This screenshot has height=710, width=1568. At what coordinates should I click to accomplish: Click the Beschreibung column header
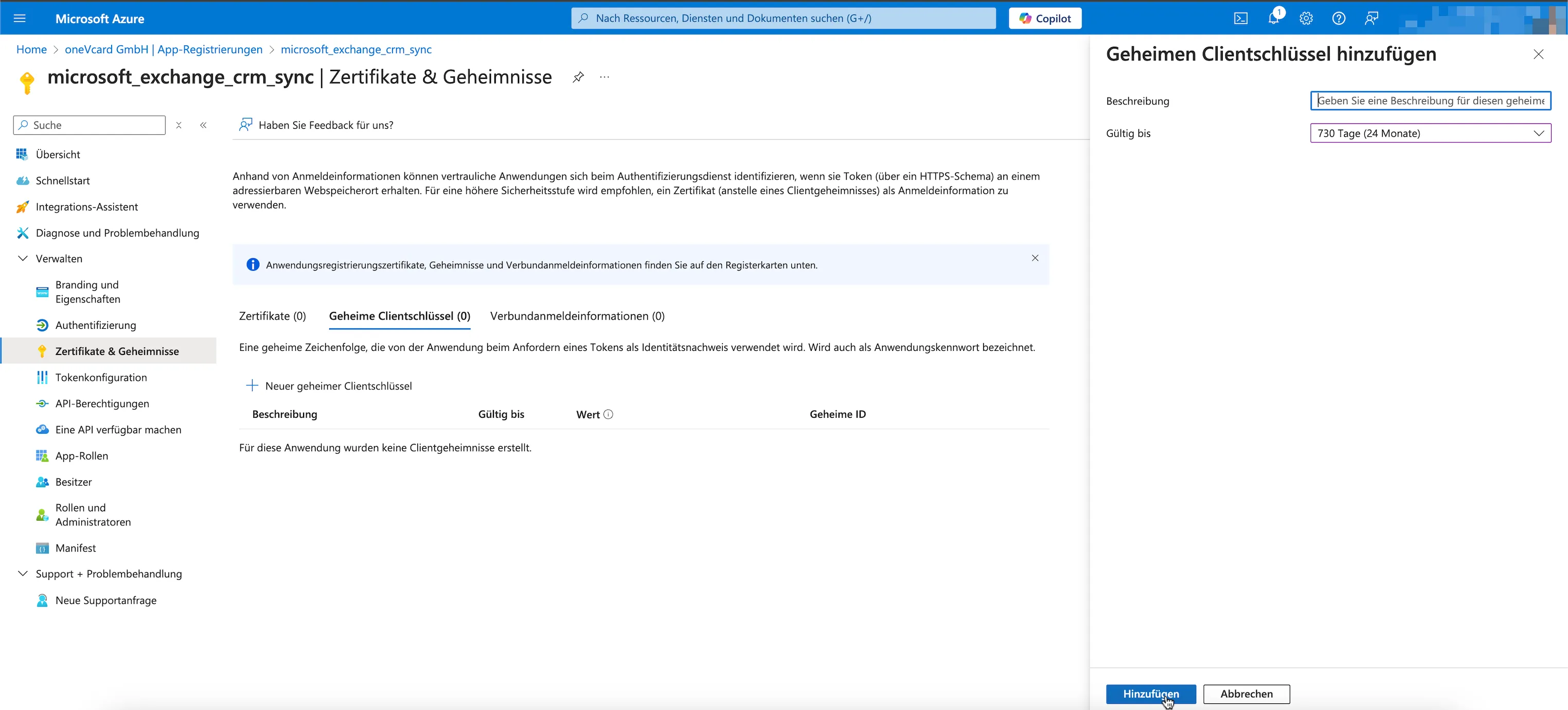pos(284,414)
